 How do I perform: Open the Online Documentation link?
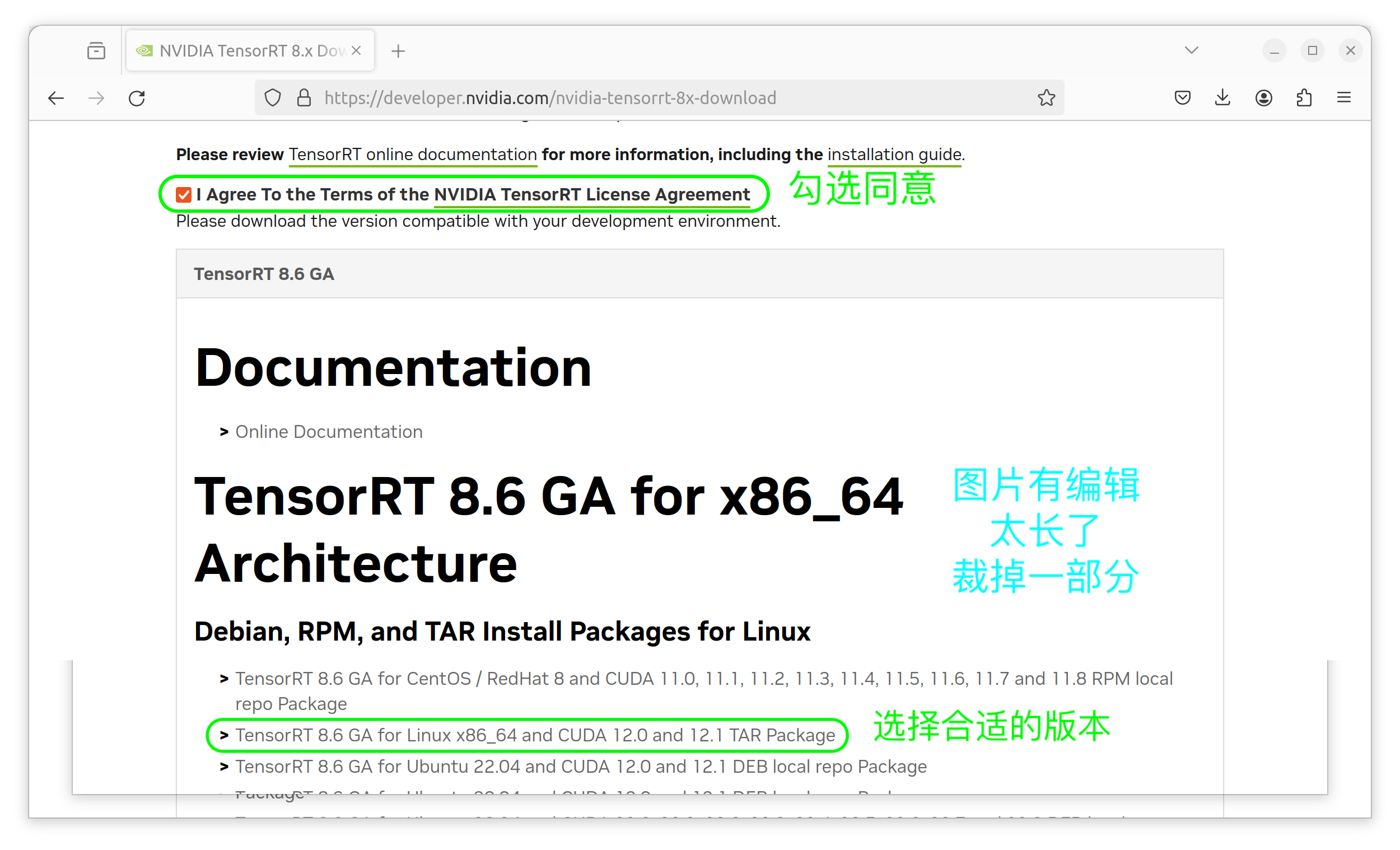(x=329, y=432)
